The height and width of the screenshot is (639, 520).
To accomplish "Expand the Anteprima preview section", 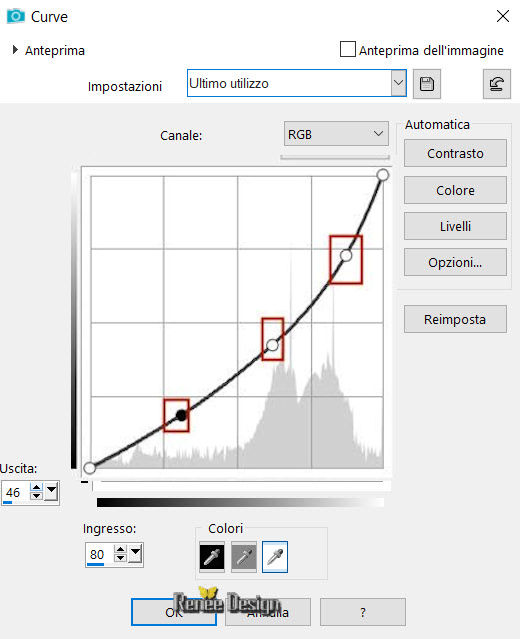I will tap(15, 50).
